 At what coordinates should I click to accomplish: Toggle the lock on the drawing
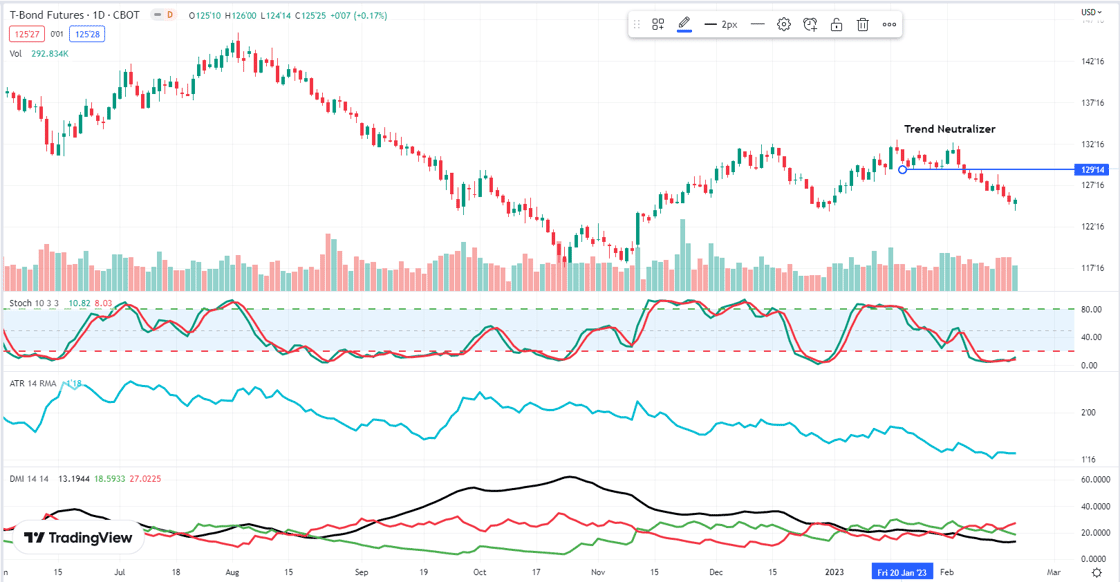coord(836,24)
